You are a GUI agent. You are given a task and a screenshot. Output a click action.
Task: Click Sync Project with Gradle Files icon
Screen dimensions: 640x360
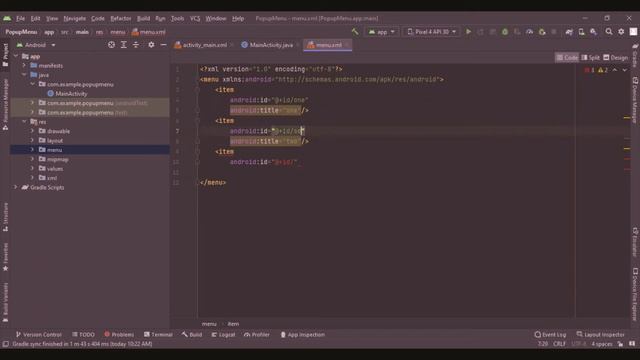coord(569,31)
